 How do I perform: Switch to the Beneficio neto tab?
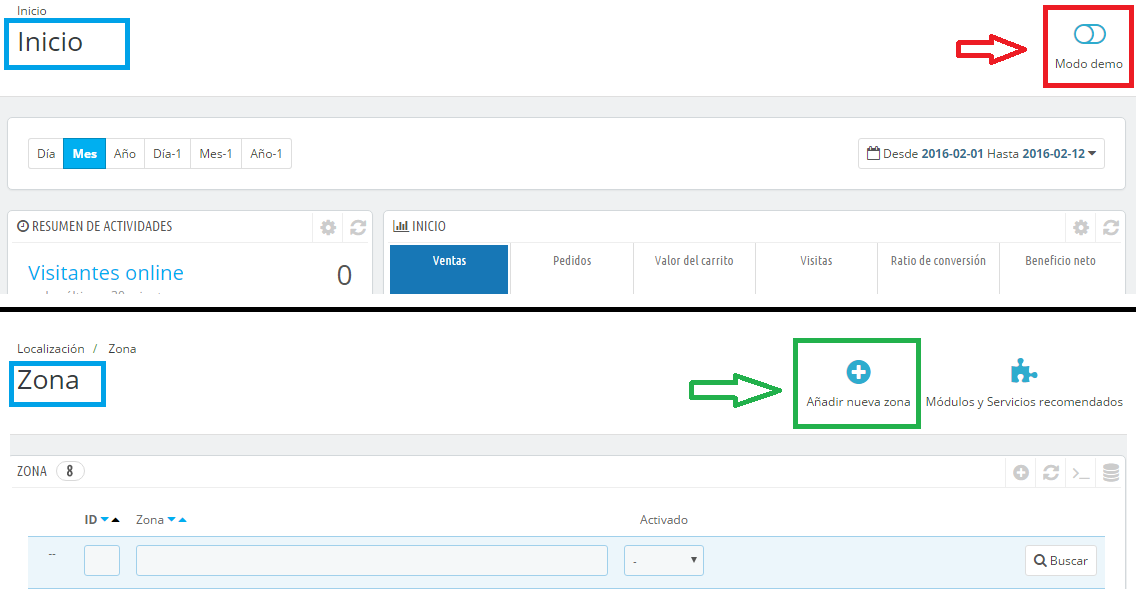pos(1060,269)
